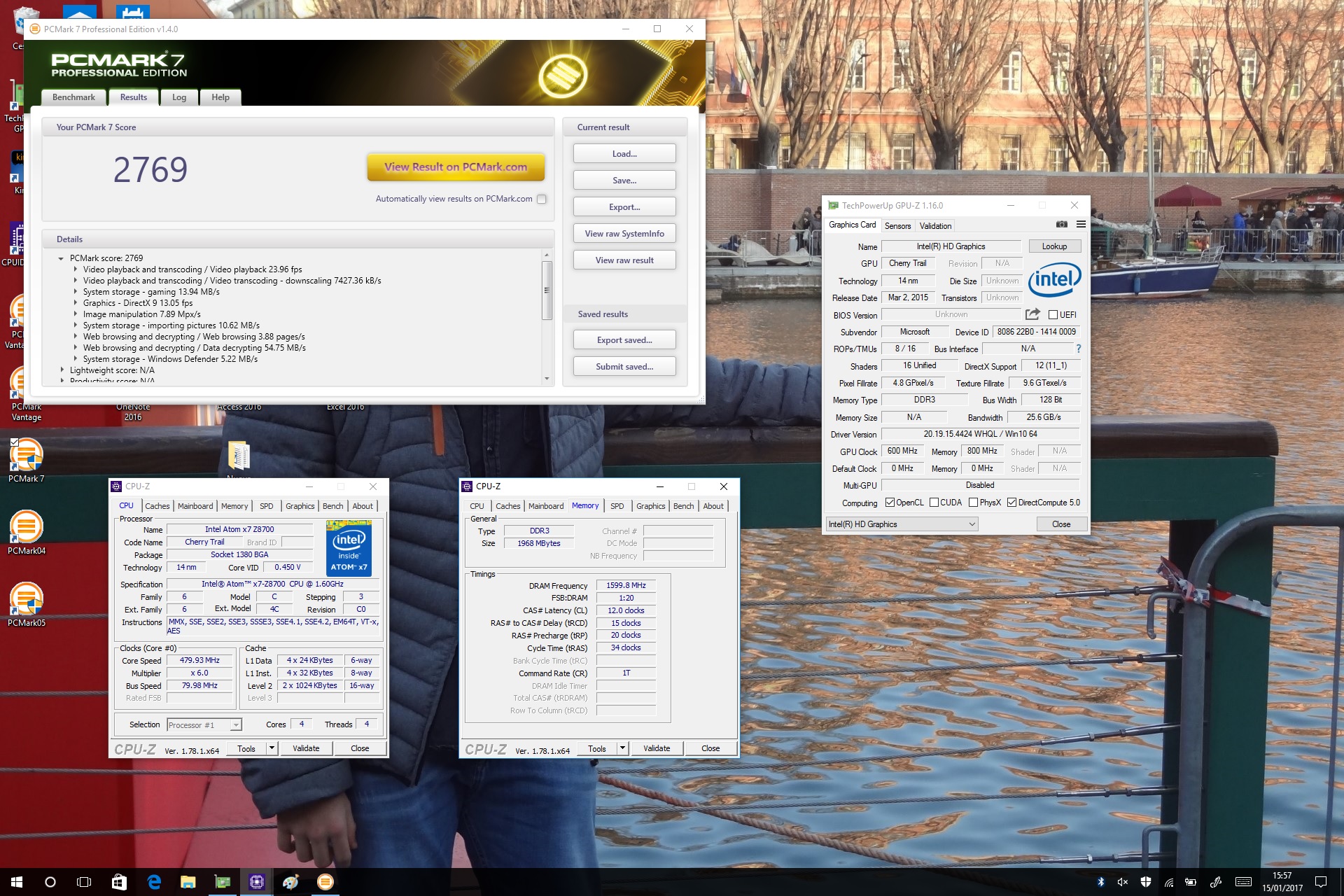
Task: Click the BIOS export share icon in GPU-Z
Action: (1032, 314)
